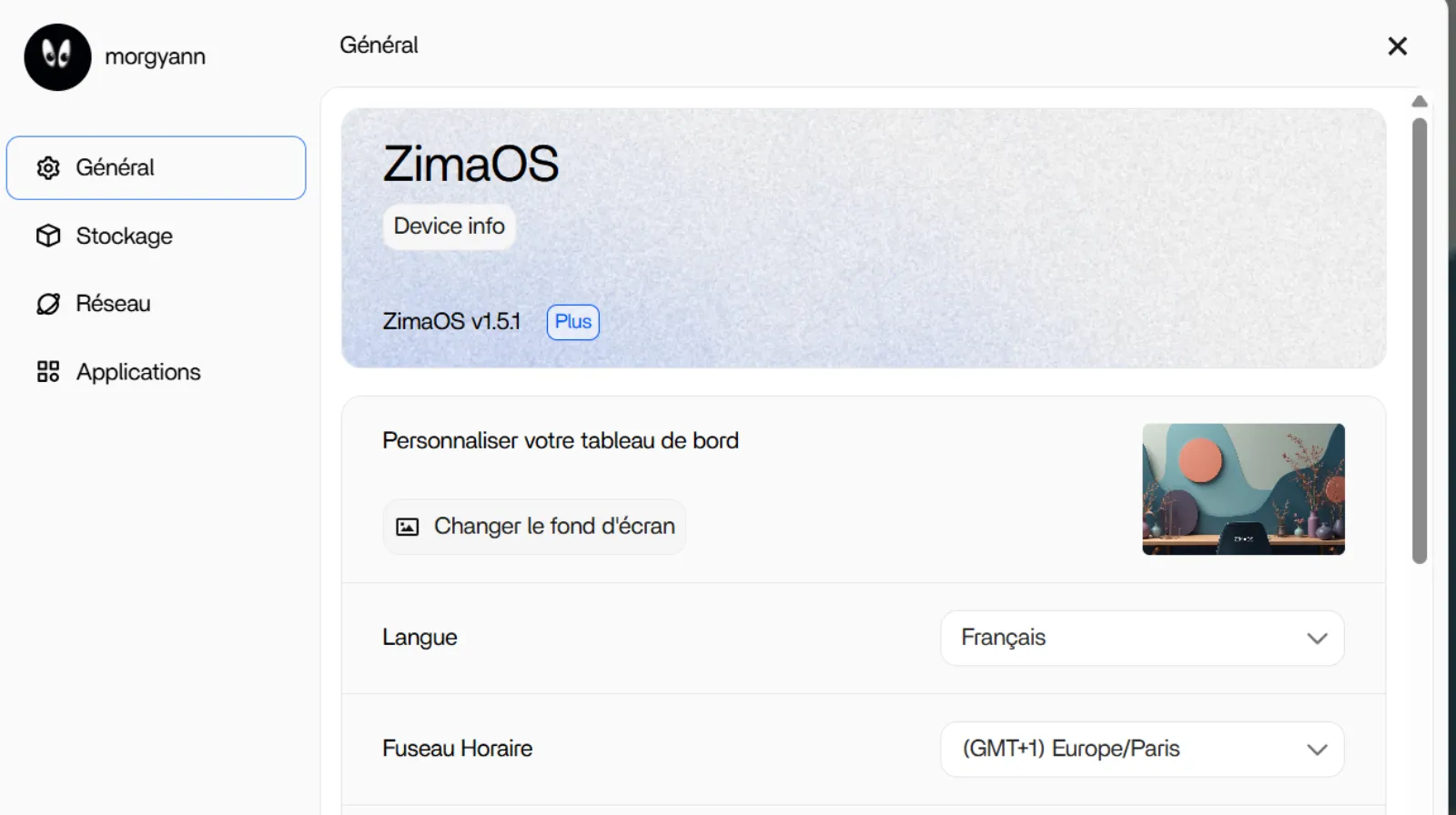The width and height of the screenshot is (1456, 815).
Task: Open the Applications section label
Action: click(138, 372)
